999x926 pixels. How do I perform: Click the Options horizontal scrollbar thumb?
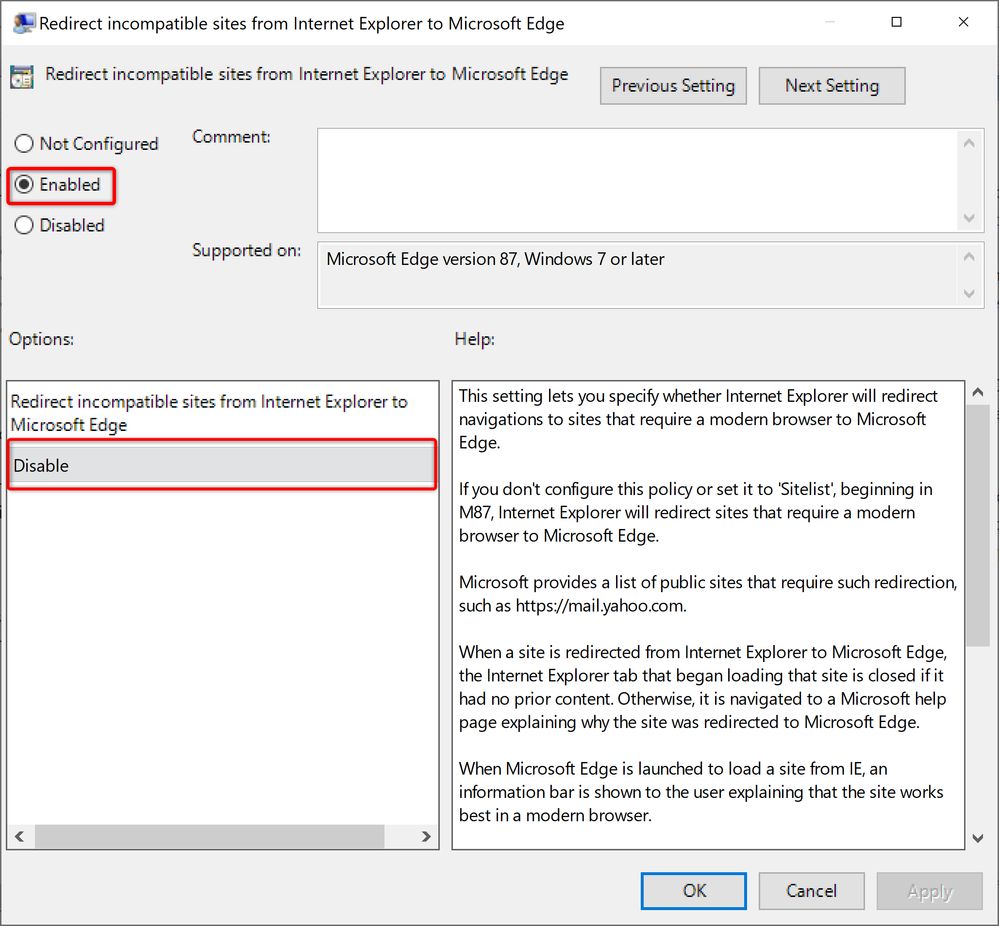(x=209, y=836)
